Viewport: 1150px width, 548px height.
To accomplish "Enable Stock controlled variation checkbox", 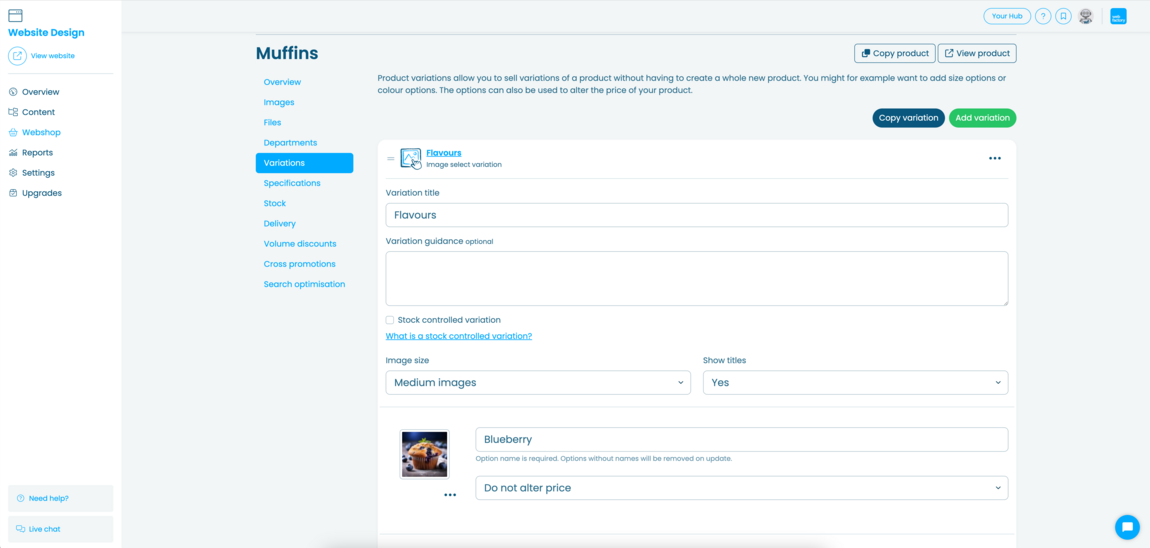I will [390, 320].
